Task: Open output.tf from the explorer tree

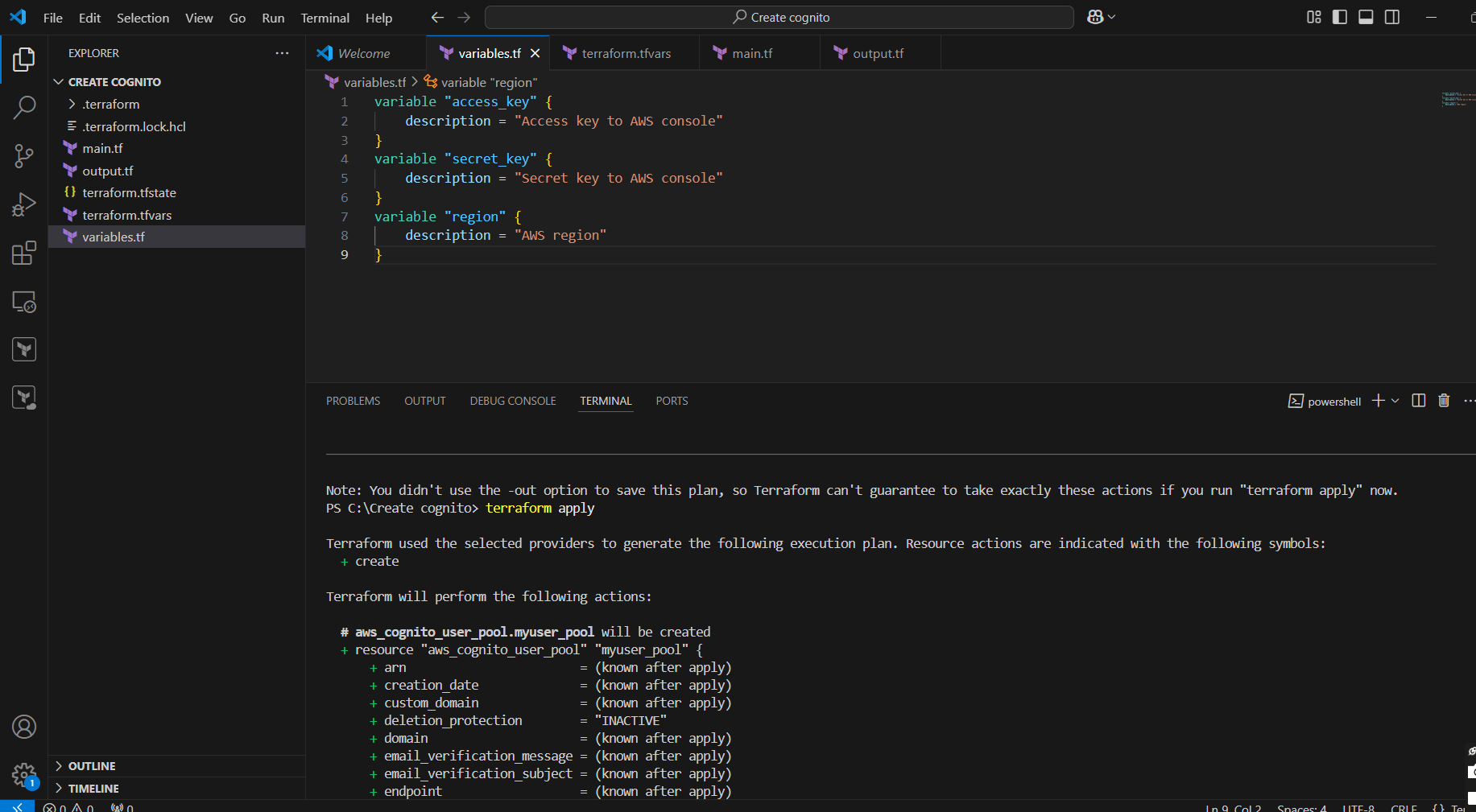Action: tap(177, 171)
